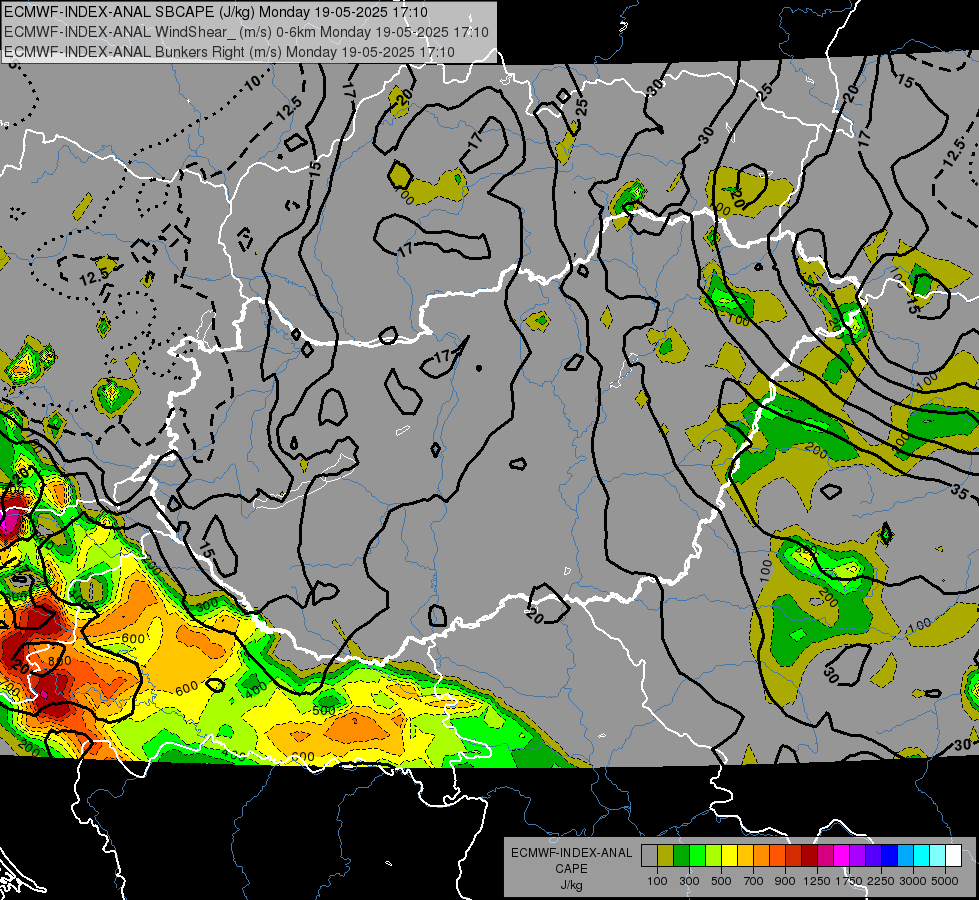Image resolution: width=979 pixels, height=900 pixels.
Task: Click the 1750 tick label in legend
Action: point(849,881)
